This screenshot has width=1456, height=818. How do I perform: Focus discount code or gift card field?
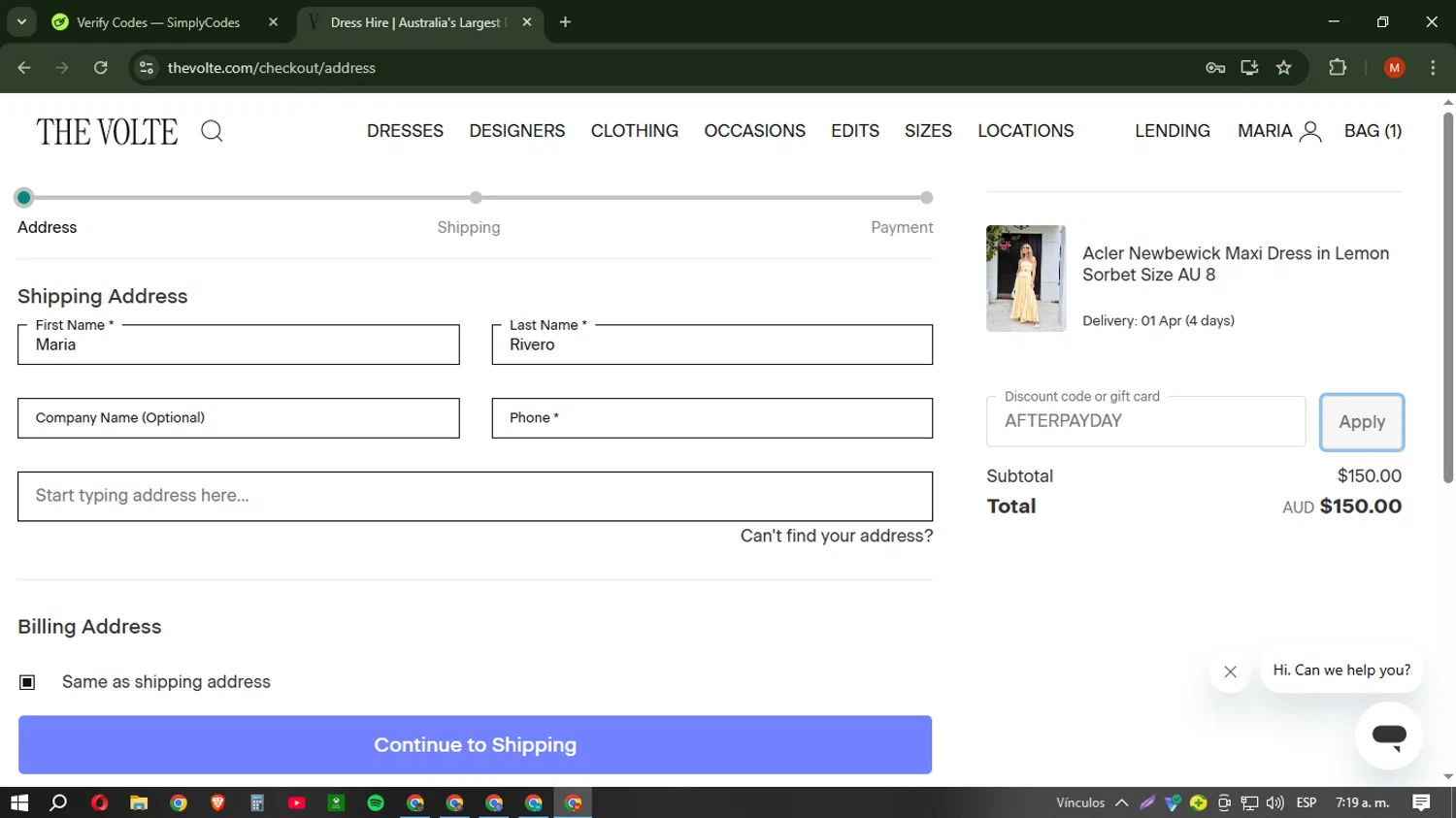click(1145, 421)
